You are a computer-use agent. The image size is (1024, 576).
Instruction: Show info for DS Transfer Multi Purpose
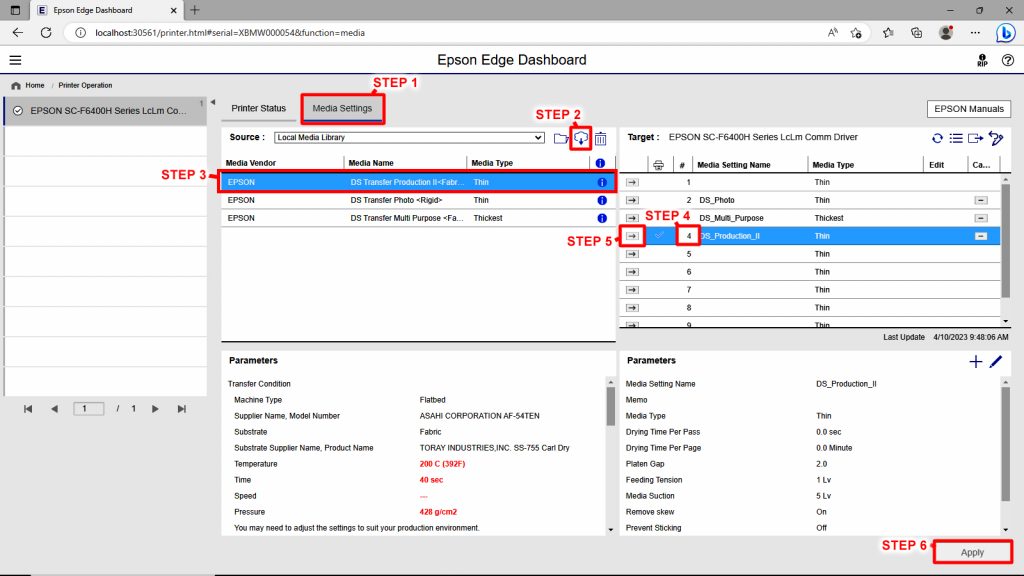pos(601,218)
